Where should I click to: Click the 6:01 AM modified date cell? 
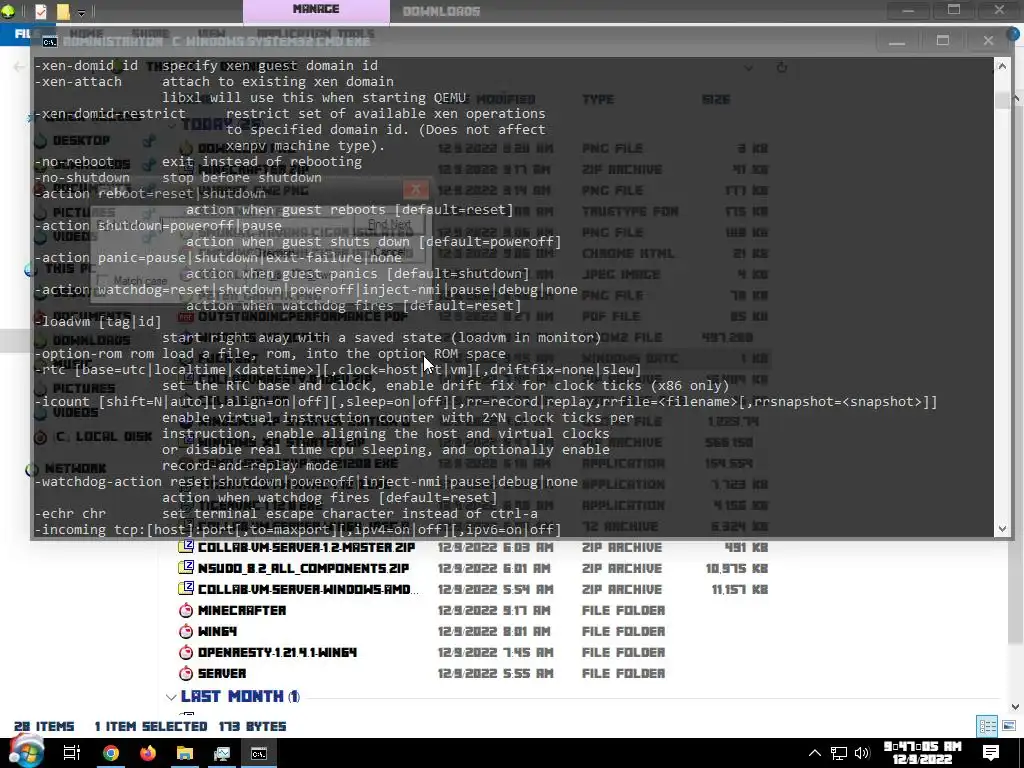(x=496, y=568)
